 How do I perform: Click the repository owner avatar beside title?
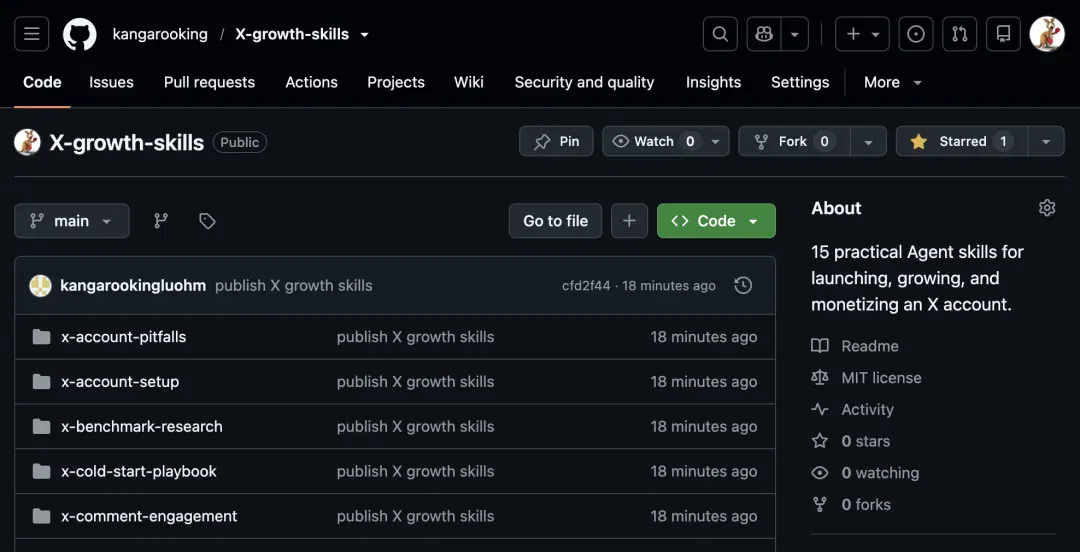(x=28, y=142)
